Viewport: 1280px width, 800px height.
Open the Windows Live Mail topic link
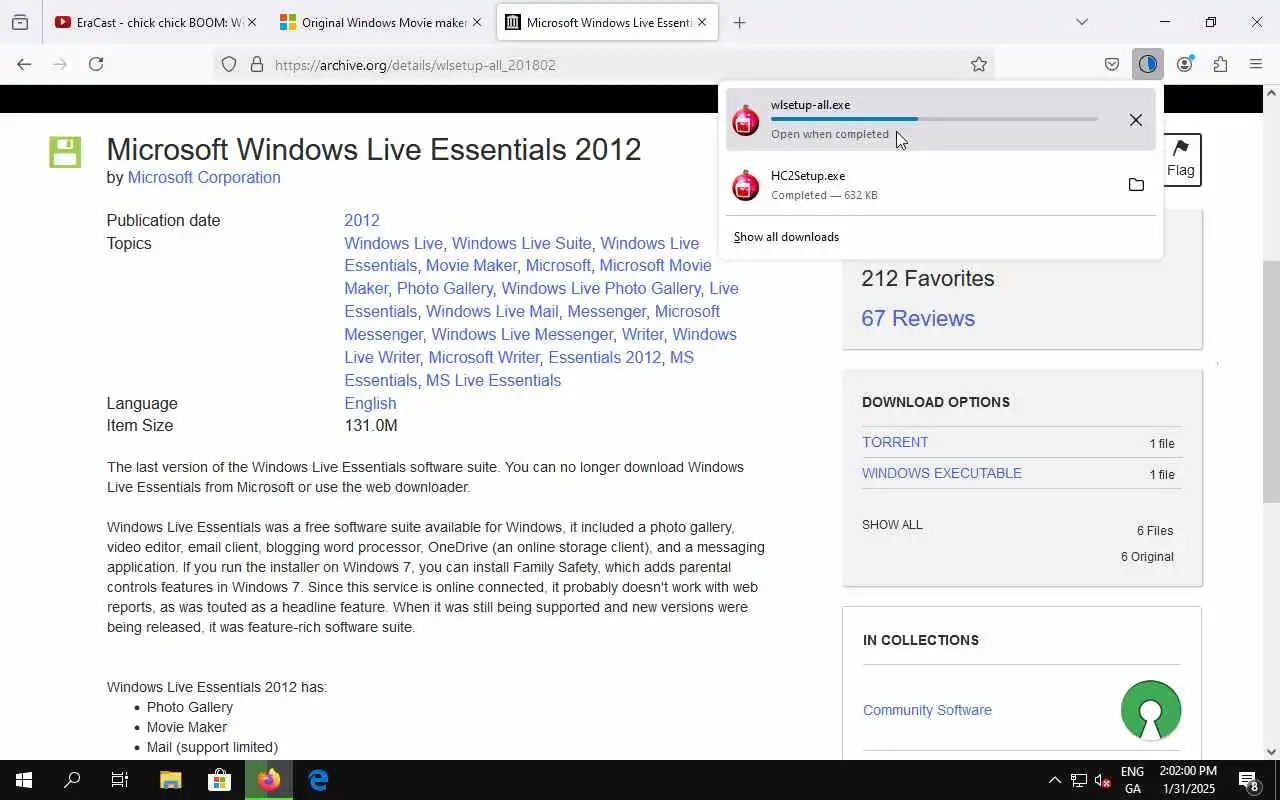pos(492,311)
